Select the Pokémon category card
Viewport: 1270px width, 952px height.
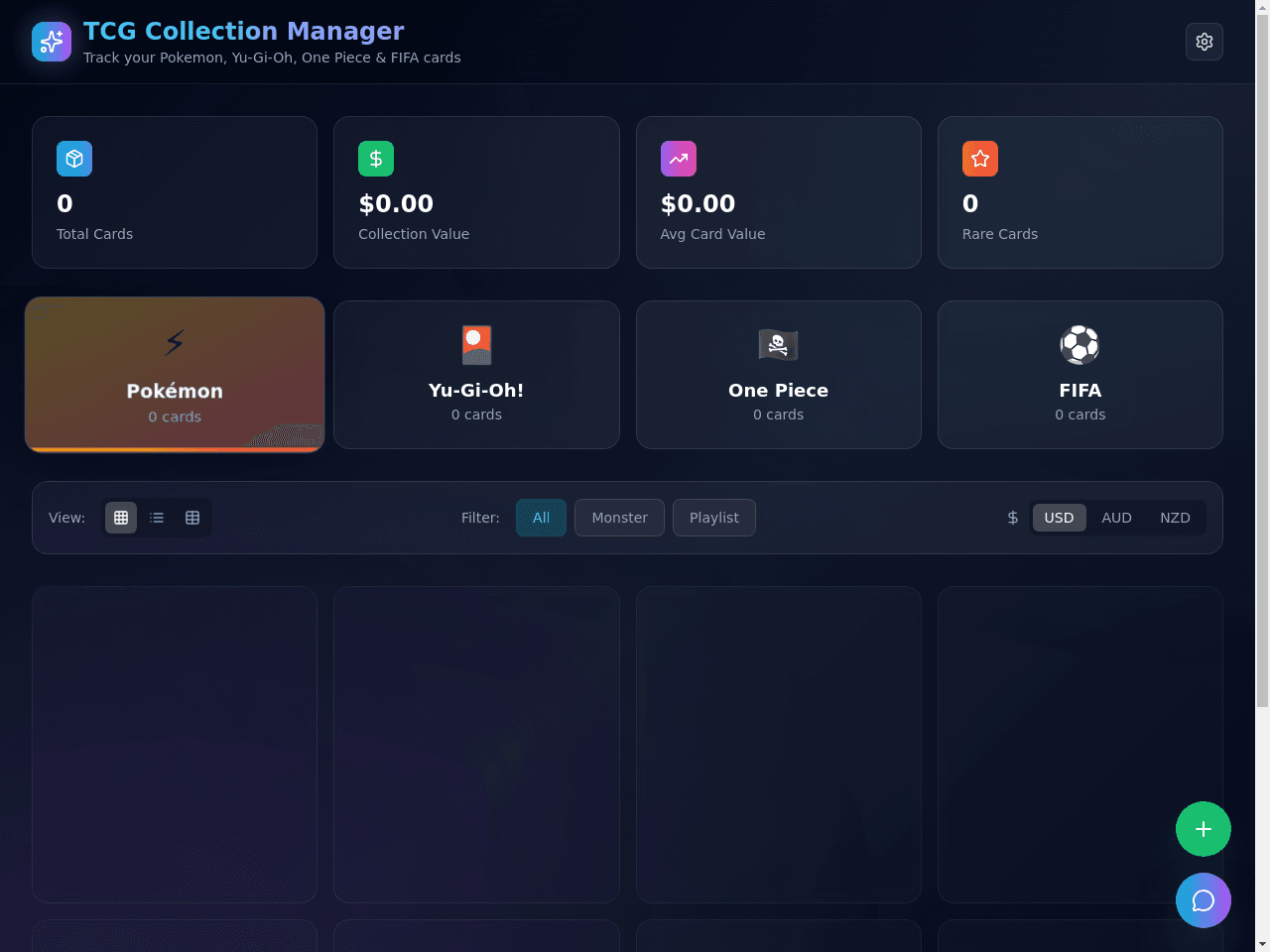coord(175,375)
